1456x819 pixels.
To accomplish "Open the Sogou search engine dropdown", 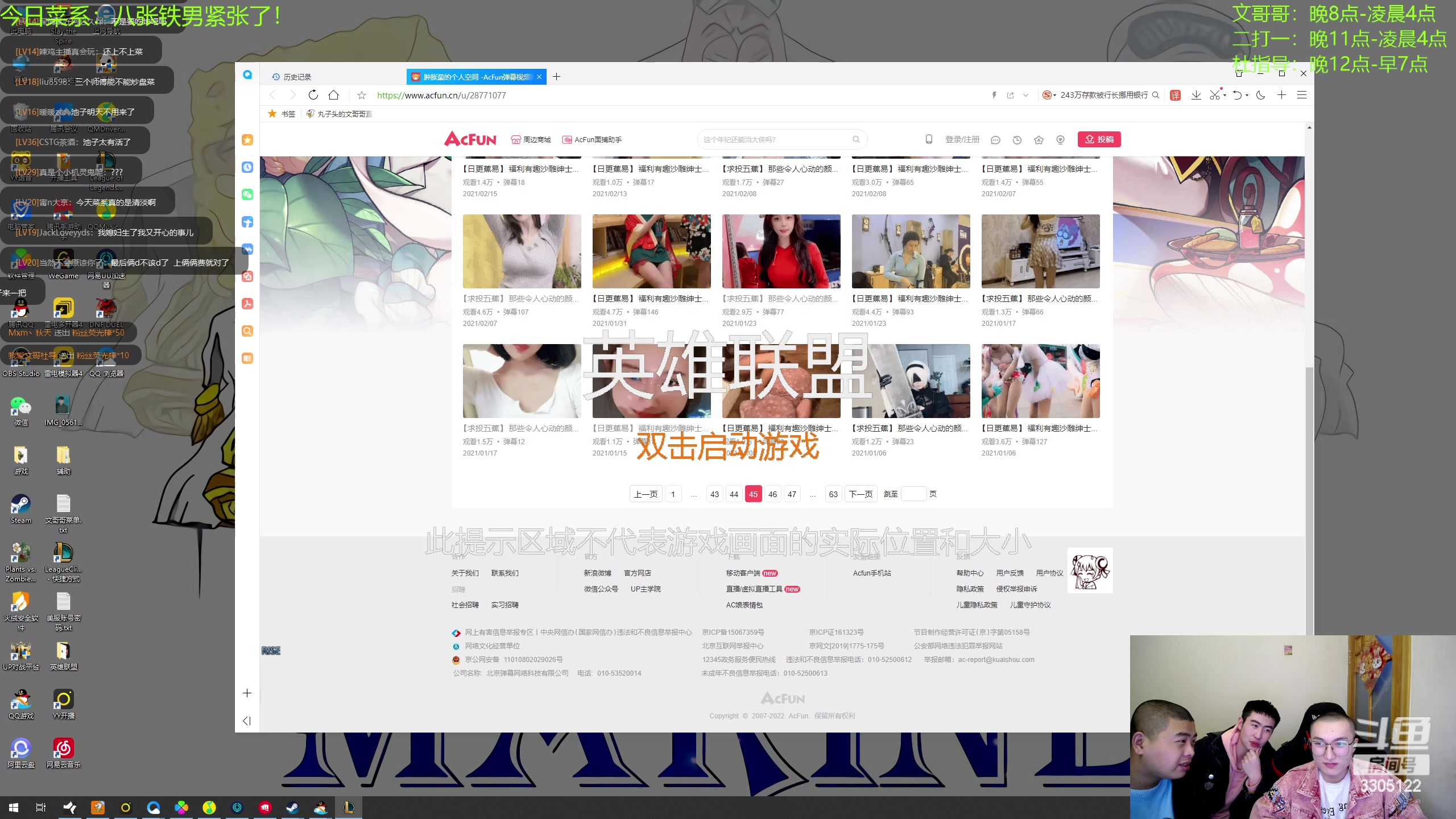I will point(1049,95).
